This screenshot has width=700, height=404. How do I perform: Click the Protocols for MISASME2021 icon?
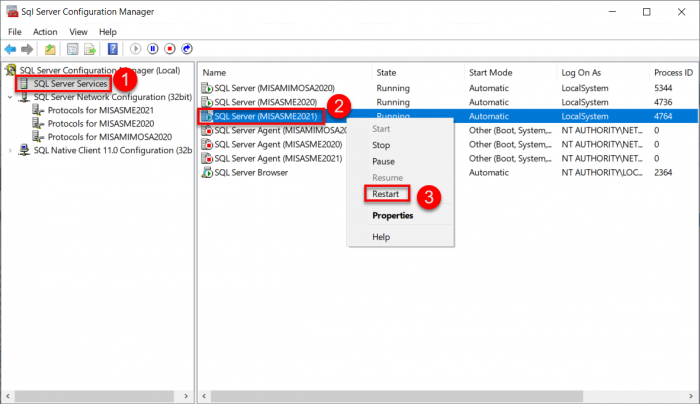pos(38,110)
